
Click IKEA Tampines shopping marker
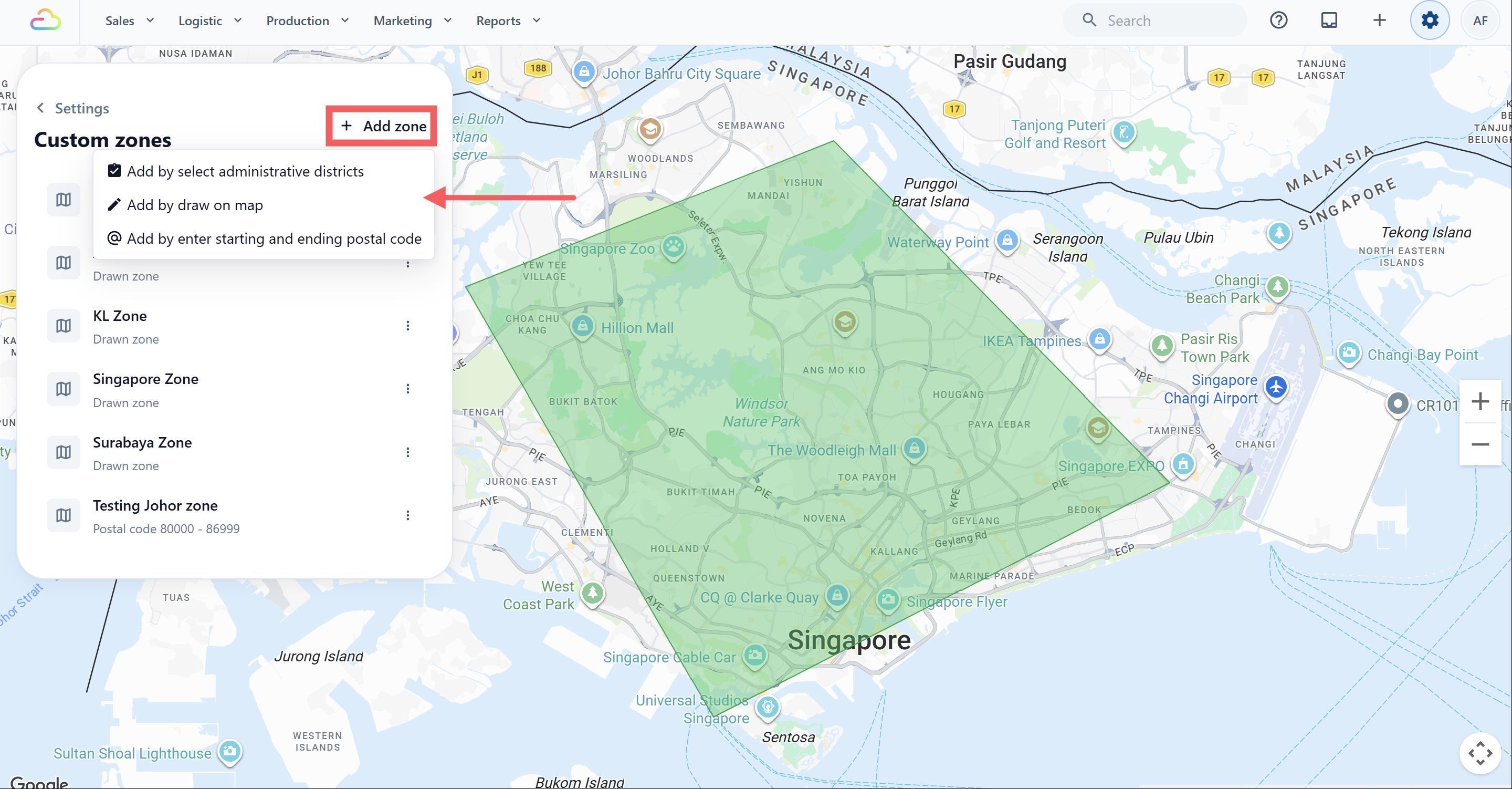[x=1099, y=339]
